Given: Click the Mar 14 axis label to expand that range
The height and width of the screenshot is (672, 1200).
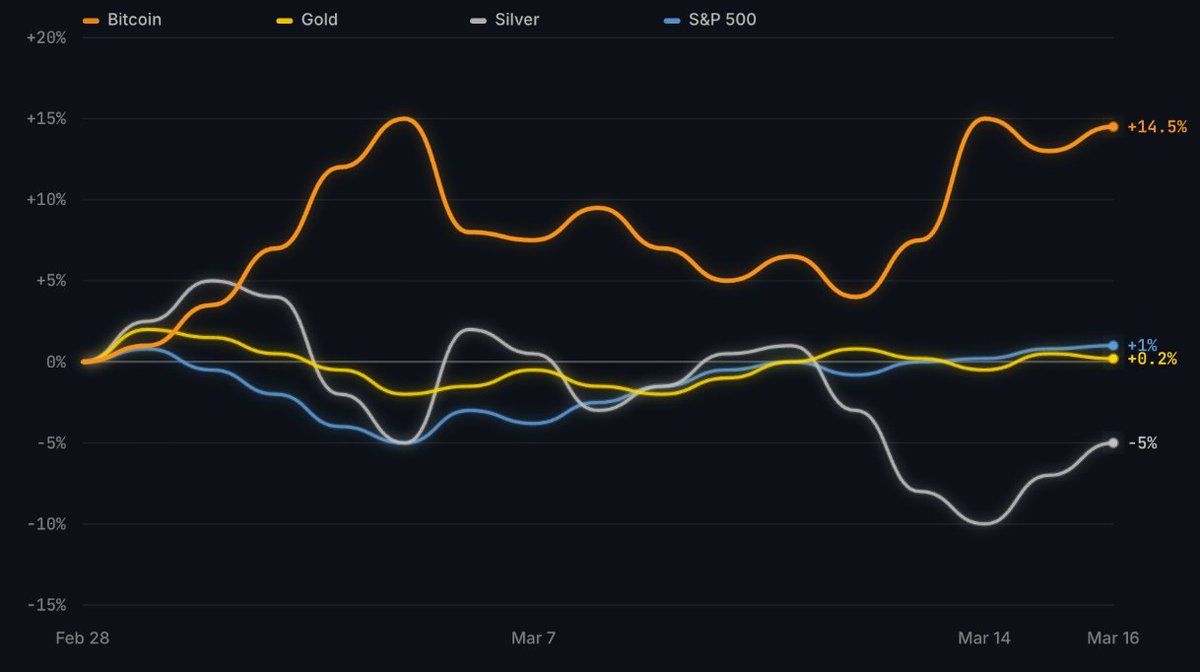Looking at the screenshot, I should [988, 637].
